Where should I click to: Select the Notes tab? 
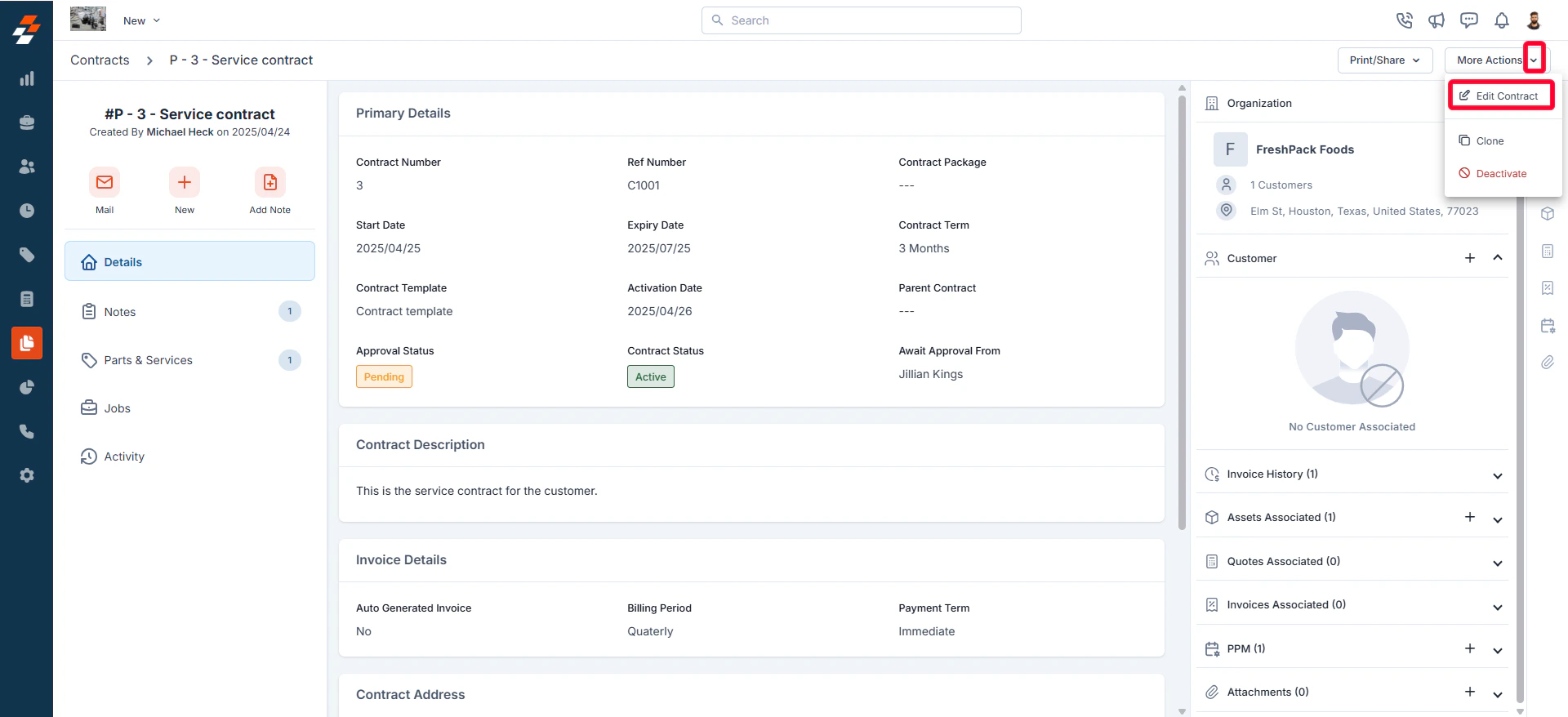189,311
